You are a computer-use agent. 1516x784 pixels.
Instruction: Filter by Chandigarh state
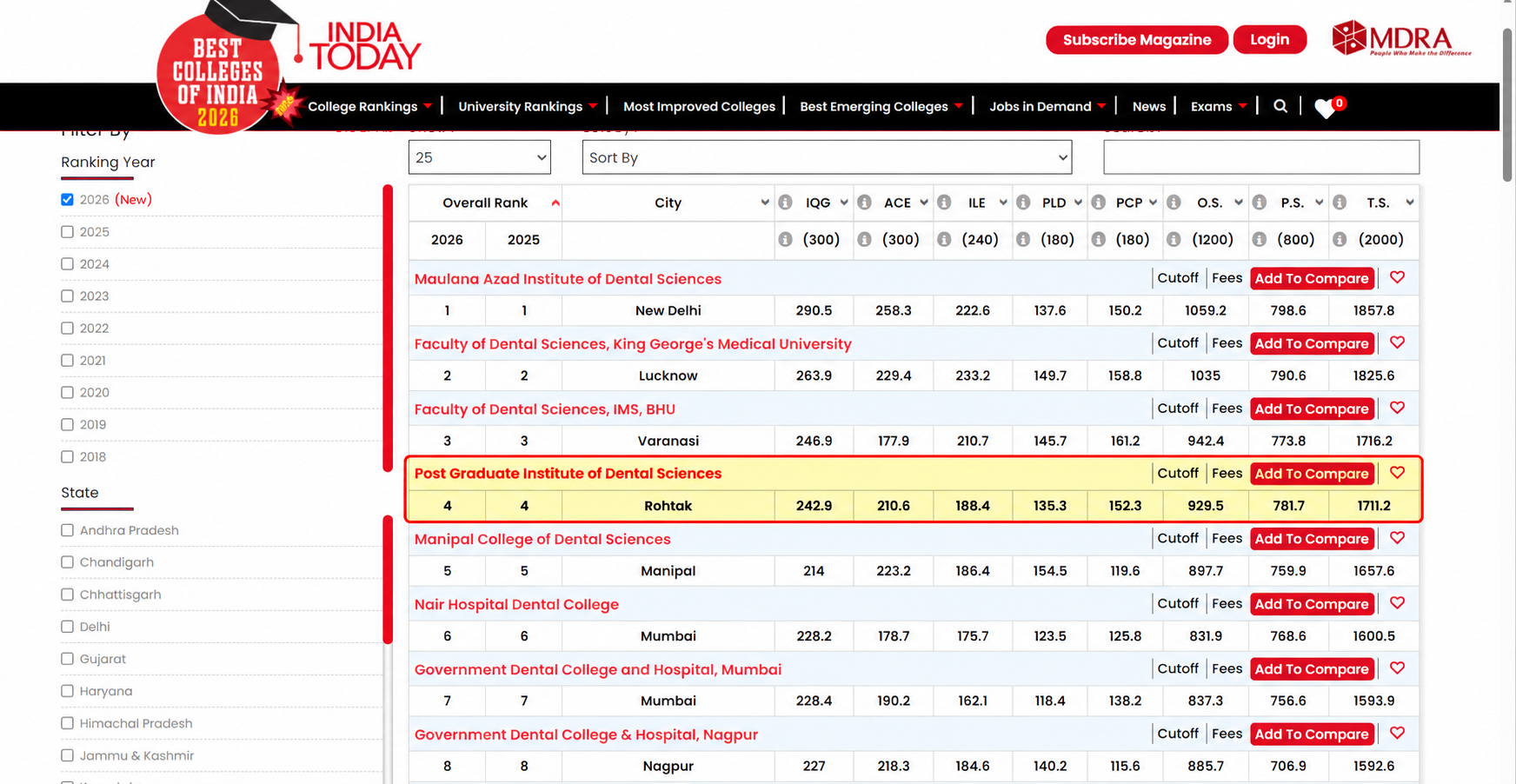[67, 562]
